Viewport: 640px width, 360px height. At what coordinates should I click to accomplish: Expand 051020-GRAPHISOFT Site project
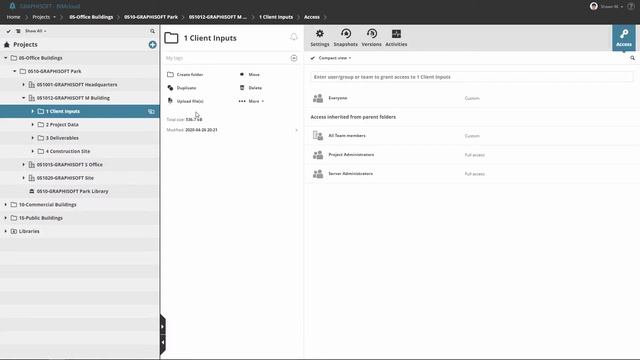24,178
